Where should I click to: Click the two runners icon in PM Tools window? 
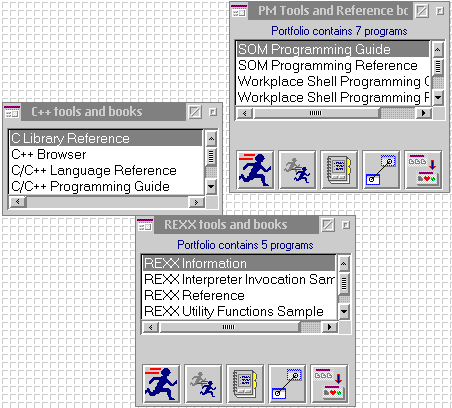[297, 170]
